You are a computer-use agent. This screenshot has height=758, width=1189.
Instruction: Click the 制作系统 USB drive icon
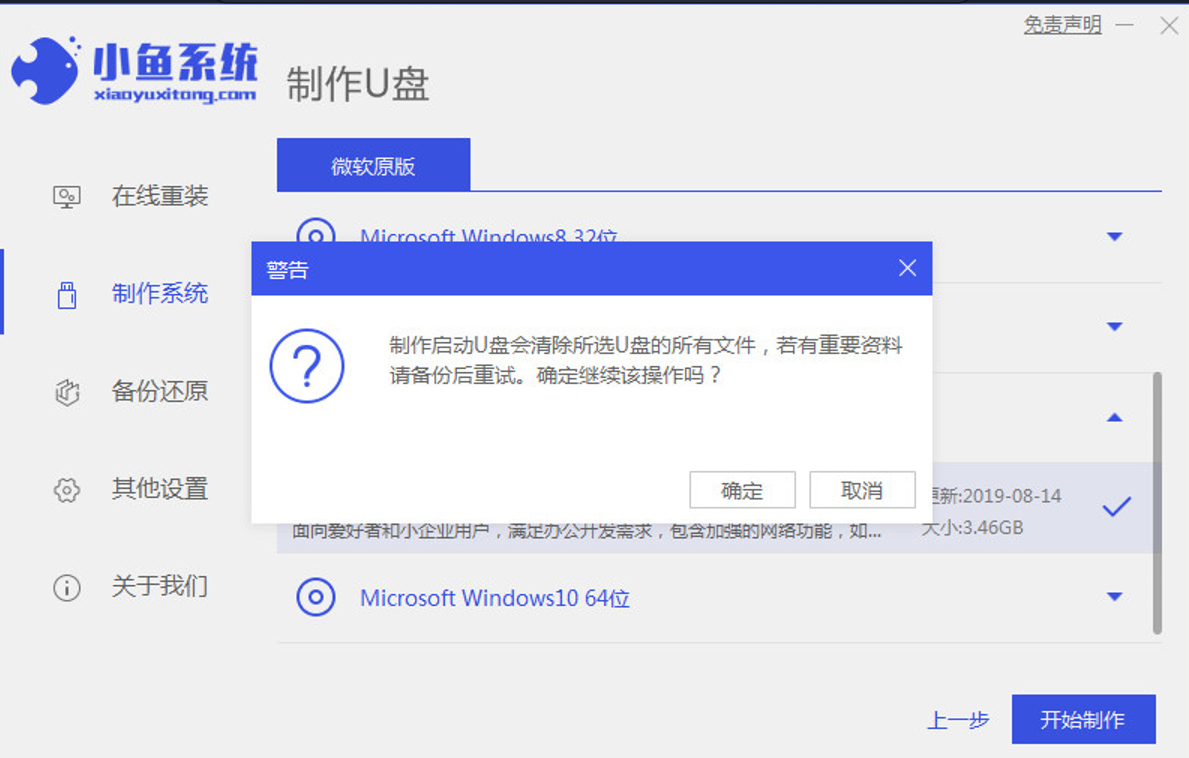click(66, 295)
